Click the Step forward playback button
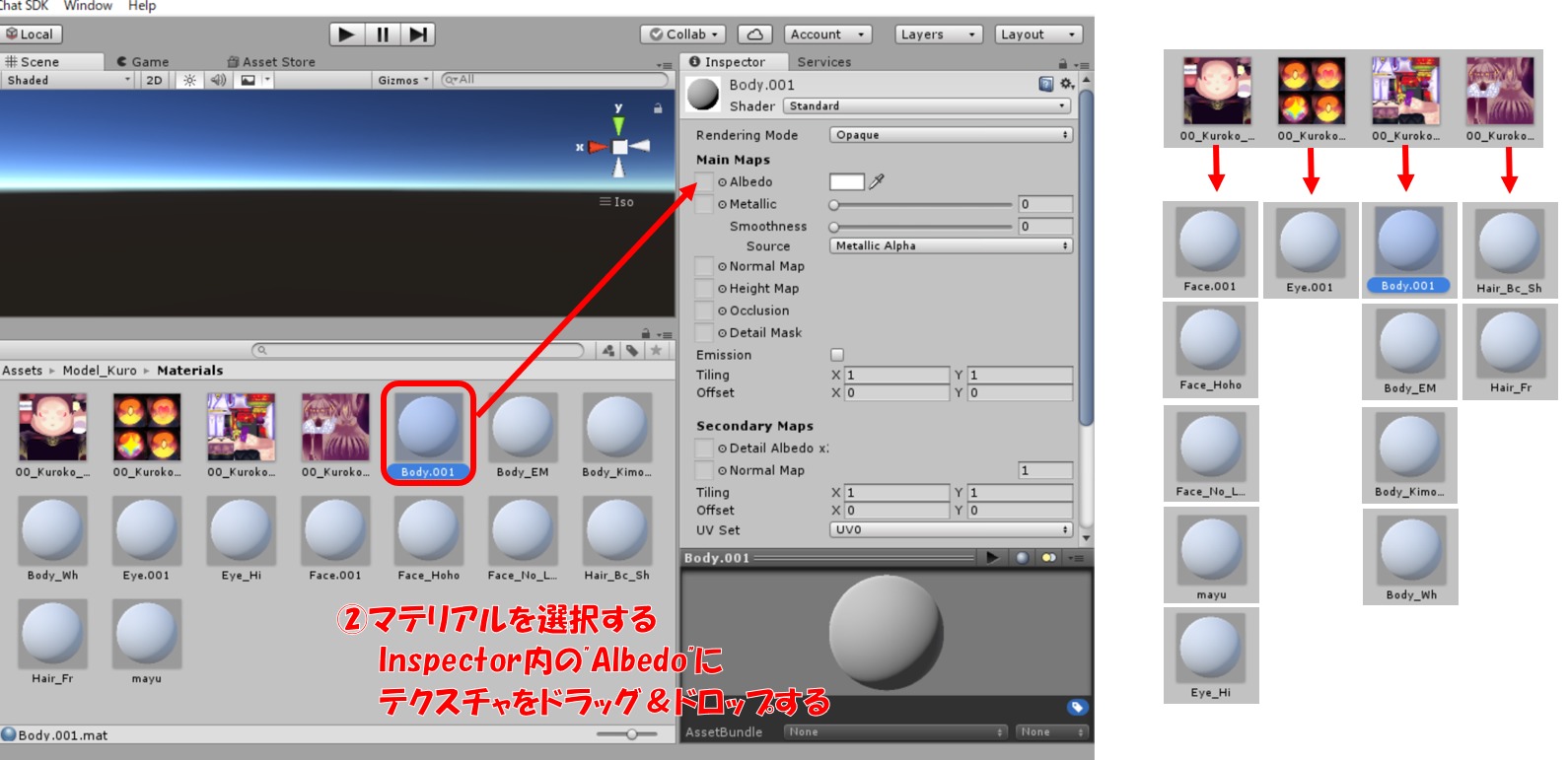The image size is (1568, 760). tap(418, 35)
